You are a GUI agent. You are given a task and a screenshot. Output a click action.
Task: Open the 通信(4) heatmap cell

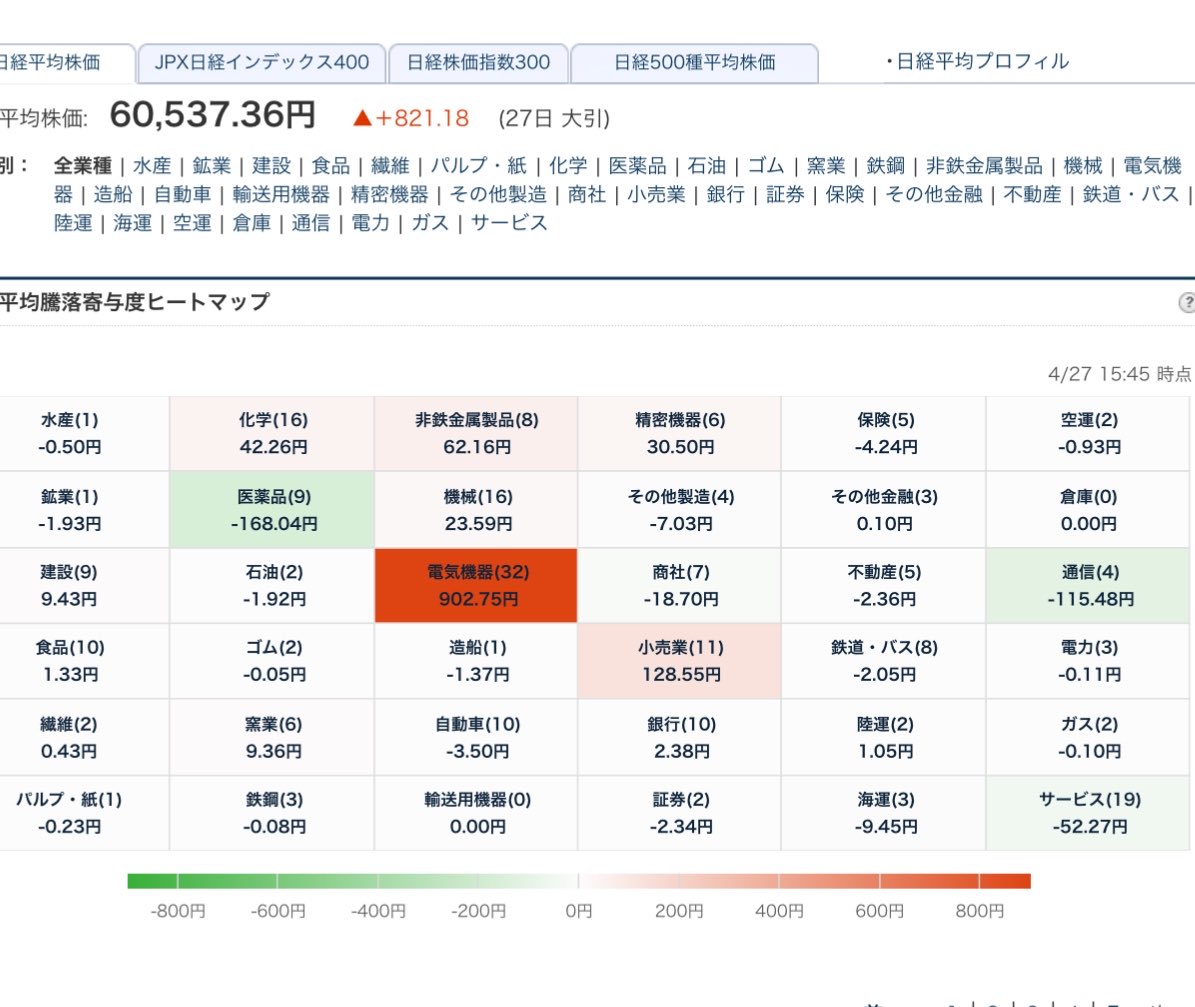(x=1087, y=585)
